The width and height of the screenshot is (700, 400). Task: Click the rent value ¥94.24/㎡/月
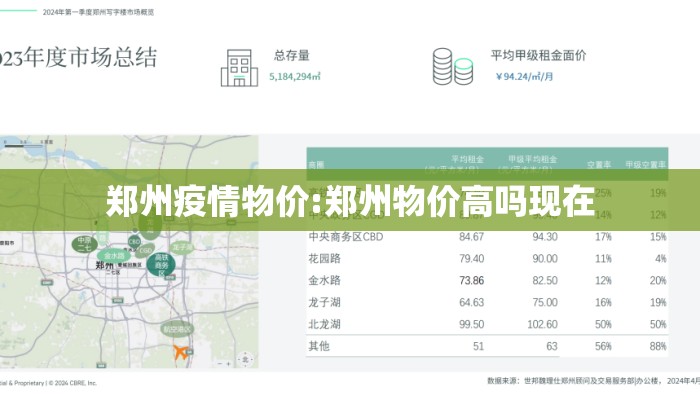[524, 77]
